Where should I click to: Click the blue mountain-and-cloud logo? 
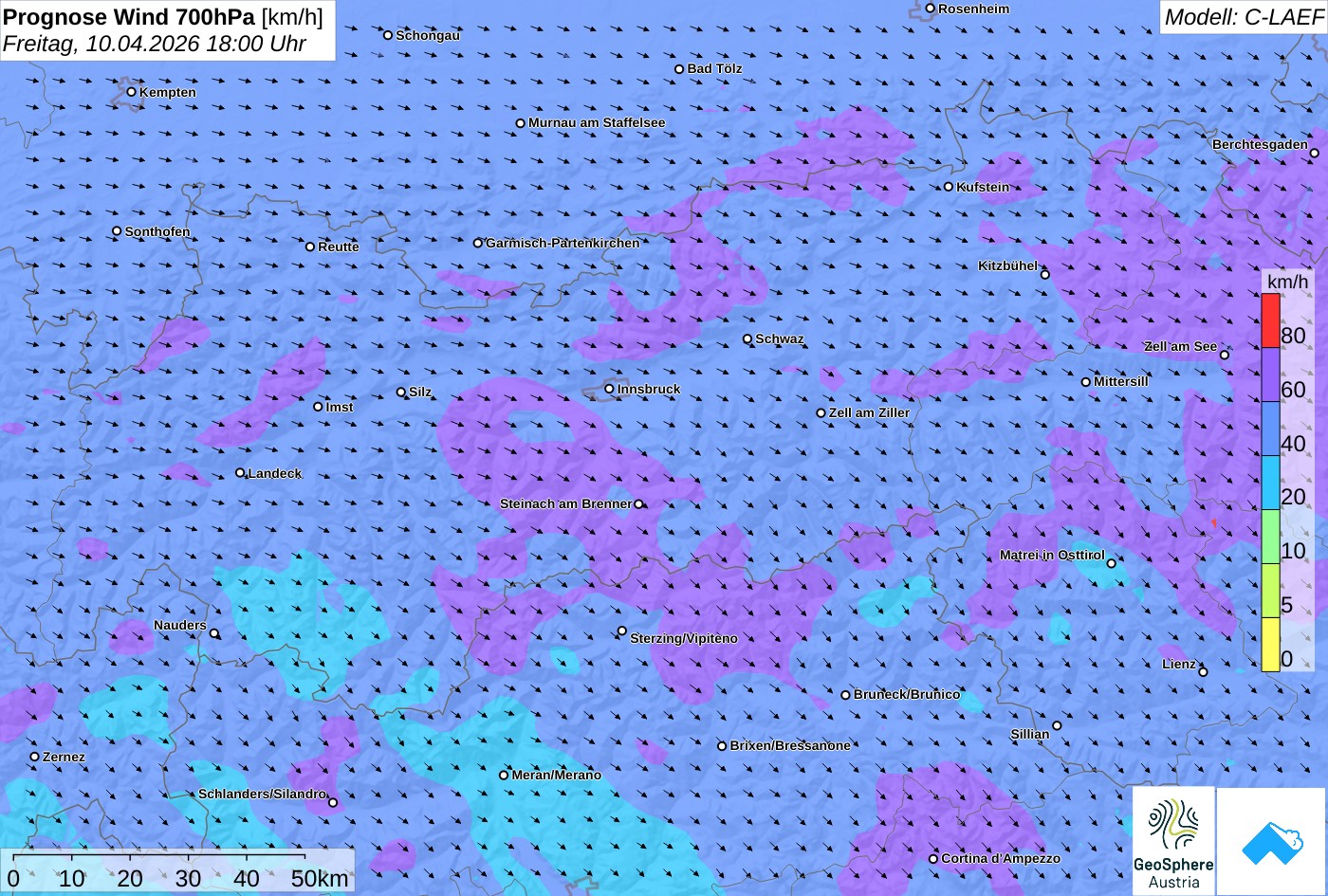pos(1271,841)
